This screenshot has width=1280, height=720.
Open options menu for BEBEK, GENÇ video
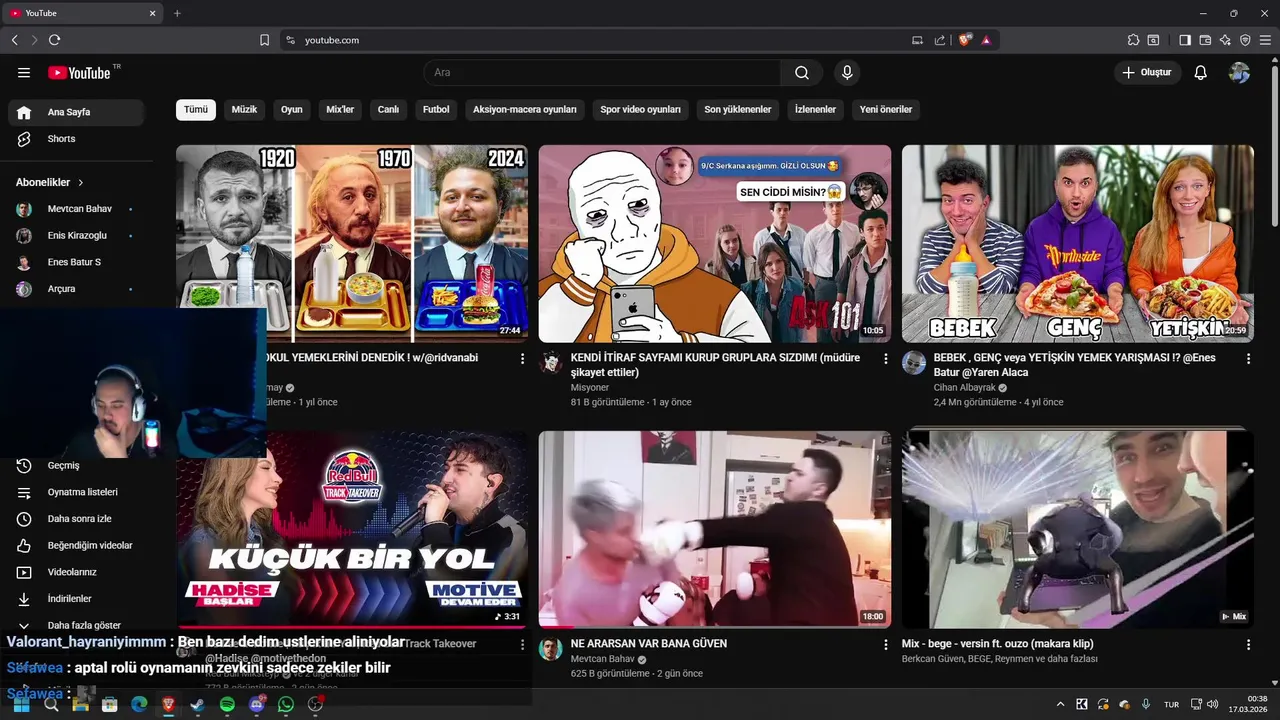[1248, 358]
